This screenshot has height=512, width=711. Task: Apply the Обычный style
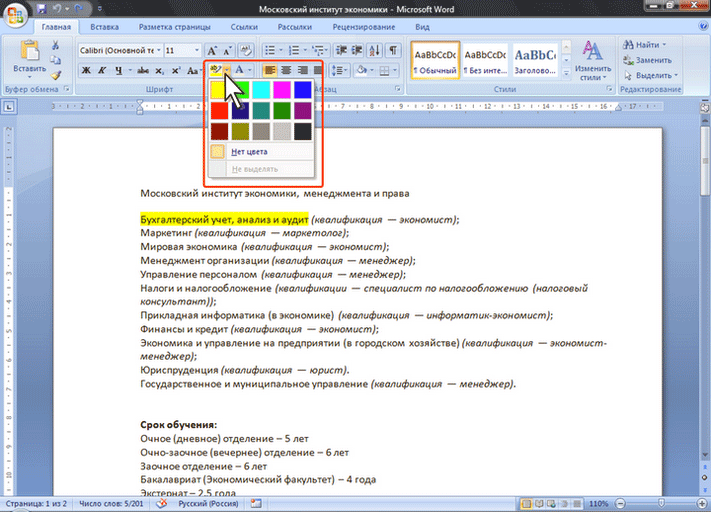pos(435,61)
